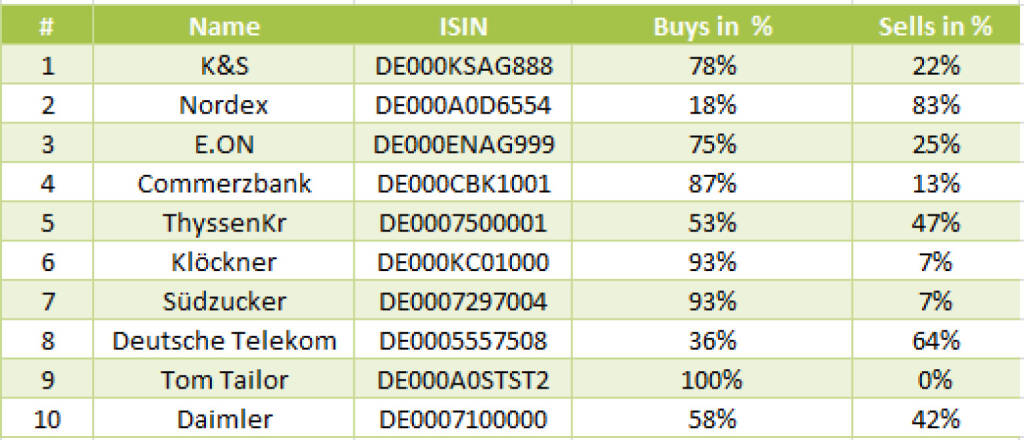Select the K&S name cell
1024x440 pixels.
coord(224,66)
